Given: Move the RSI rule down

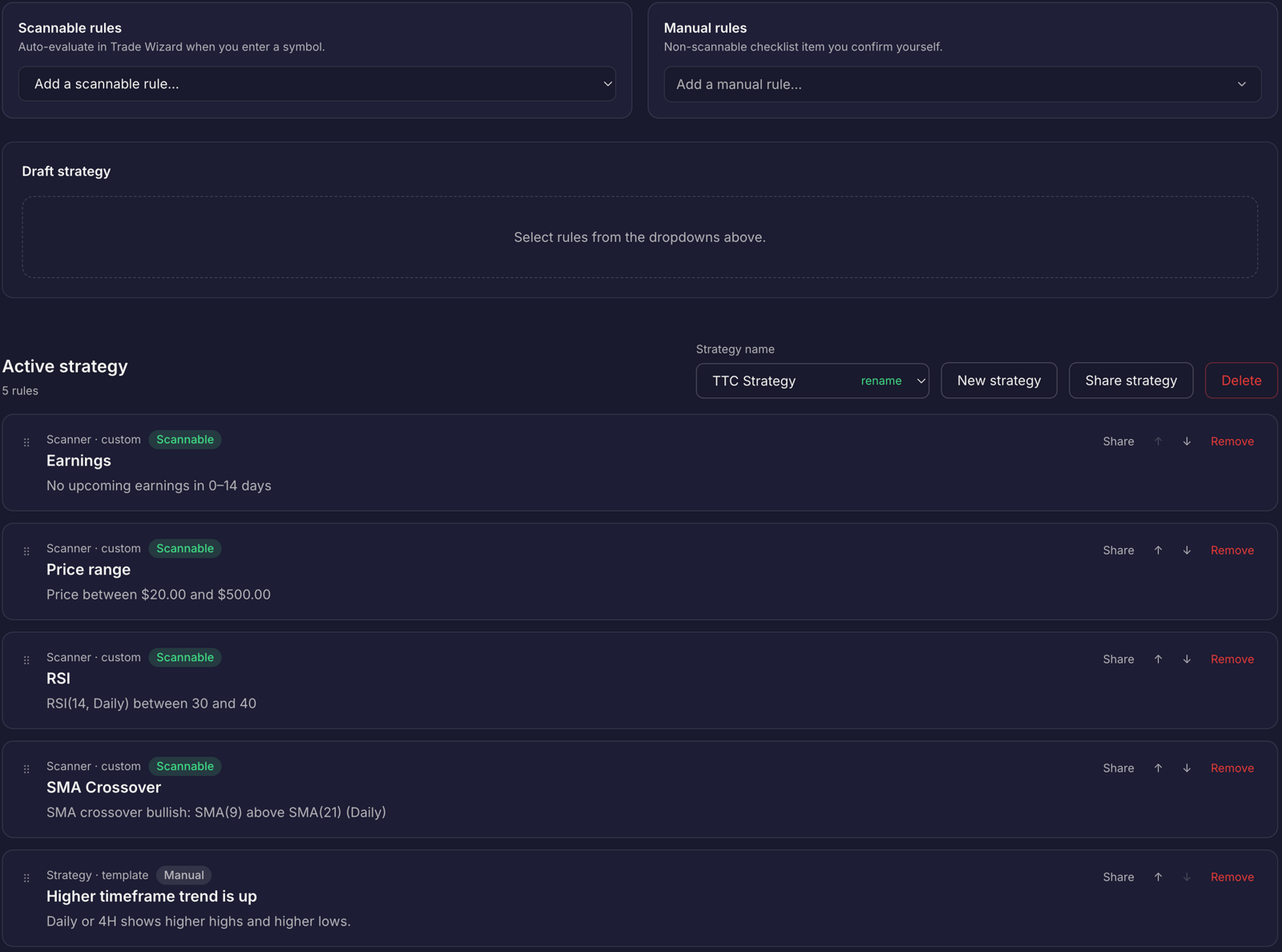Looking at the screenshot, I should click(x=1187, y=660).
